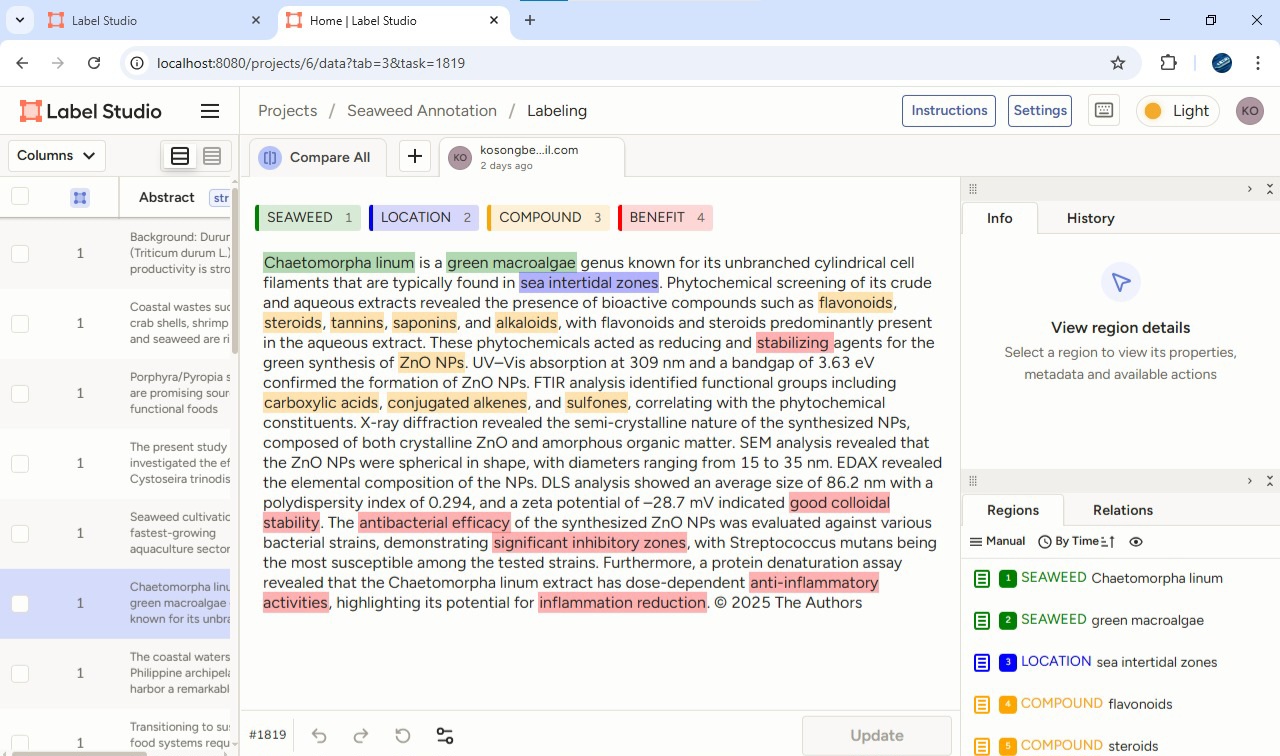
Task: Select the Regions tab
Action: pos(1013,510)
